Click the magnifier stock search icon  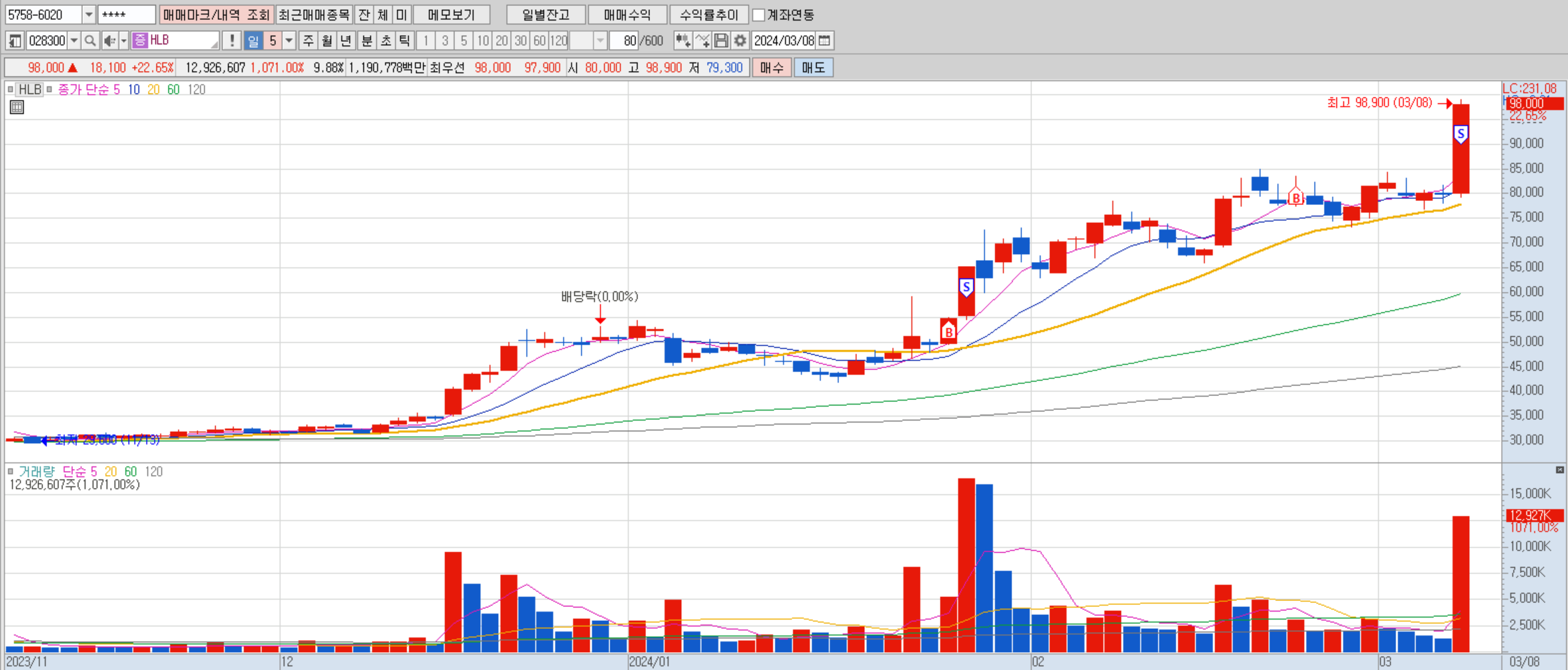pyautogui.click(x=90, y=41)
